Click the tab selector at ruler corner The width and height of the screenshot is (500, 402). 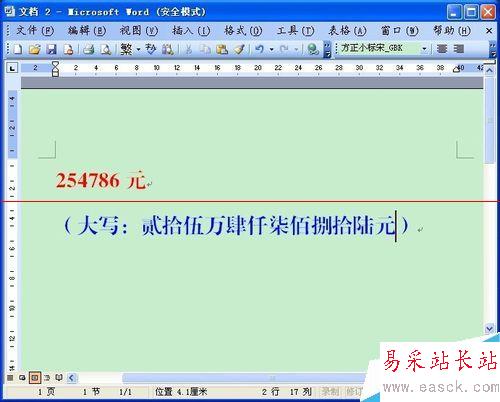[12, 68]
